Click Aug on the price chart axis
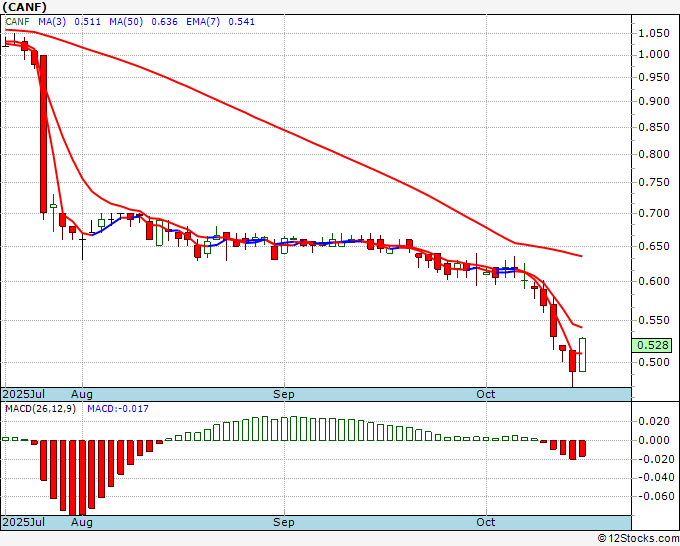The height and width of the screenshot is (546, 680). pyautogui.click(x=82, y=394)
